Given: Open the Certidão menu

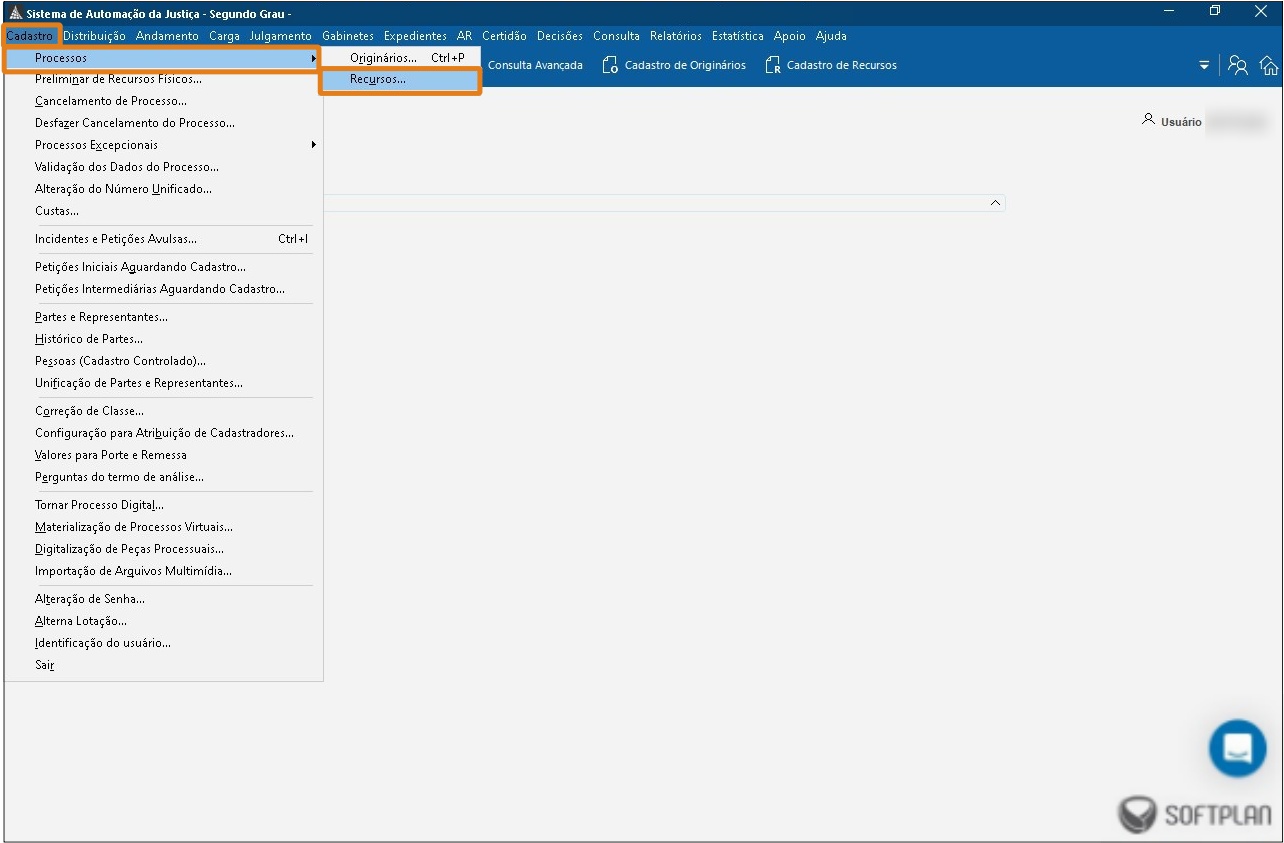Looking at the screenshot, I should pos(504,36).
